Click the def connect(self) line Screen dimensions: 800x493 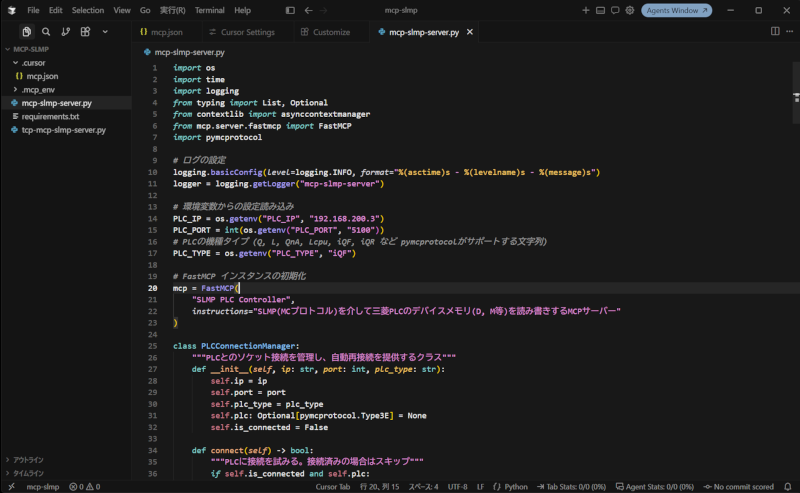(253, 450)
